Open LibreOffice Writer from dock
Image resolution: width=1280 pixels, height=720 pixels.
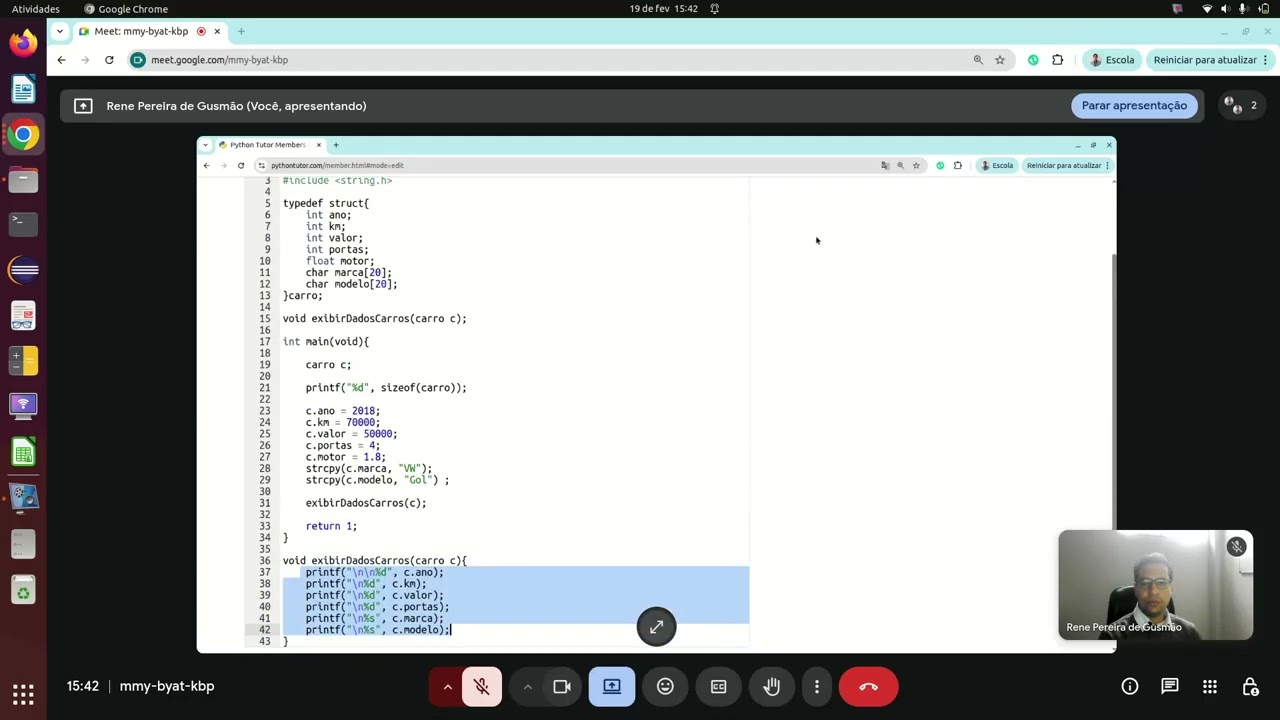click(x=23, y=89)
